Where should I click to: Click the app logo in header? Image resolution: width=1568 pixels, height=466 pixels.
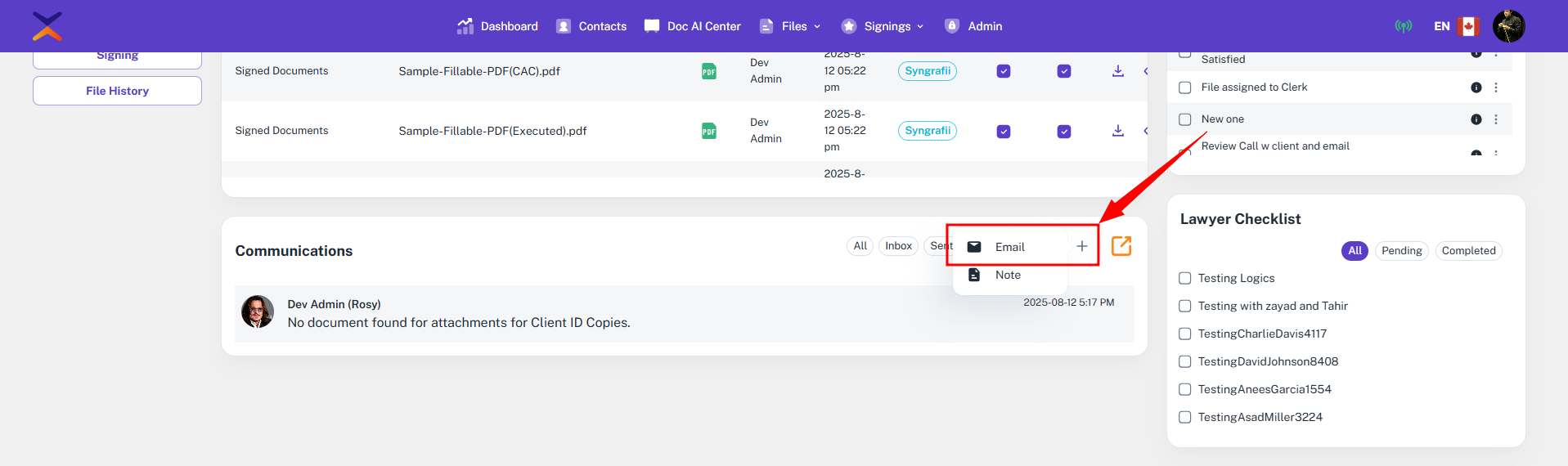coord(47,26)
